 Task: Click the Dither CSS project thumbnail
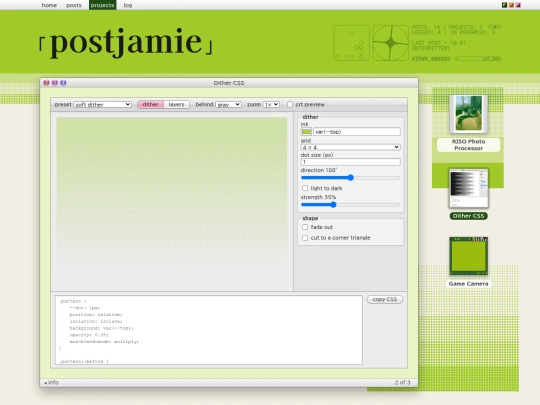(x=468, y=188)
